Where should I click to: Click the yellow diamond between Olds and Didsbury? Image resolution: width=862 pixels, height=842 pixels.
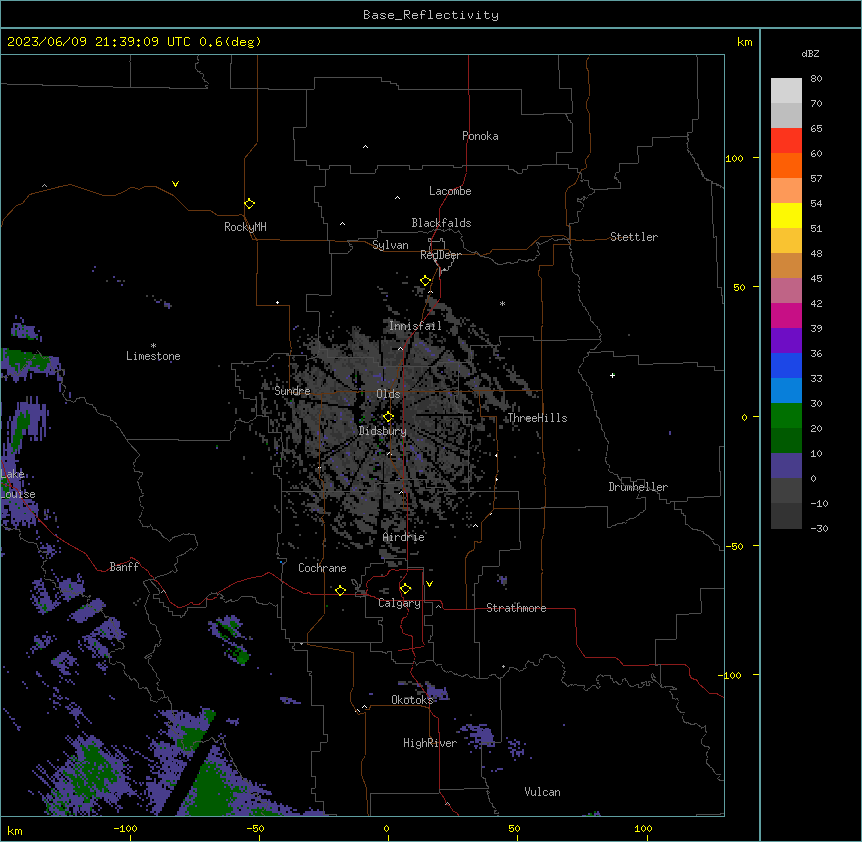coord(388,417)
